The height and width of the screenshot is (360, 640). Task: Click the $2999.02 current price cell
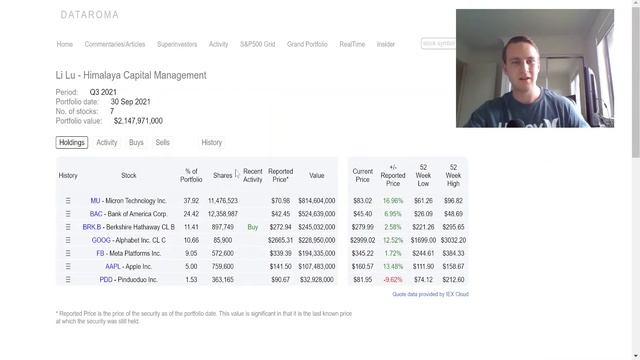pyautogui.click(x=362, y=240)
